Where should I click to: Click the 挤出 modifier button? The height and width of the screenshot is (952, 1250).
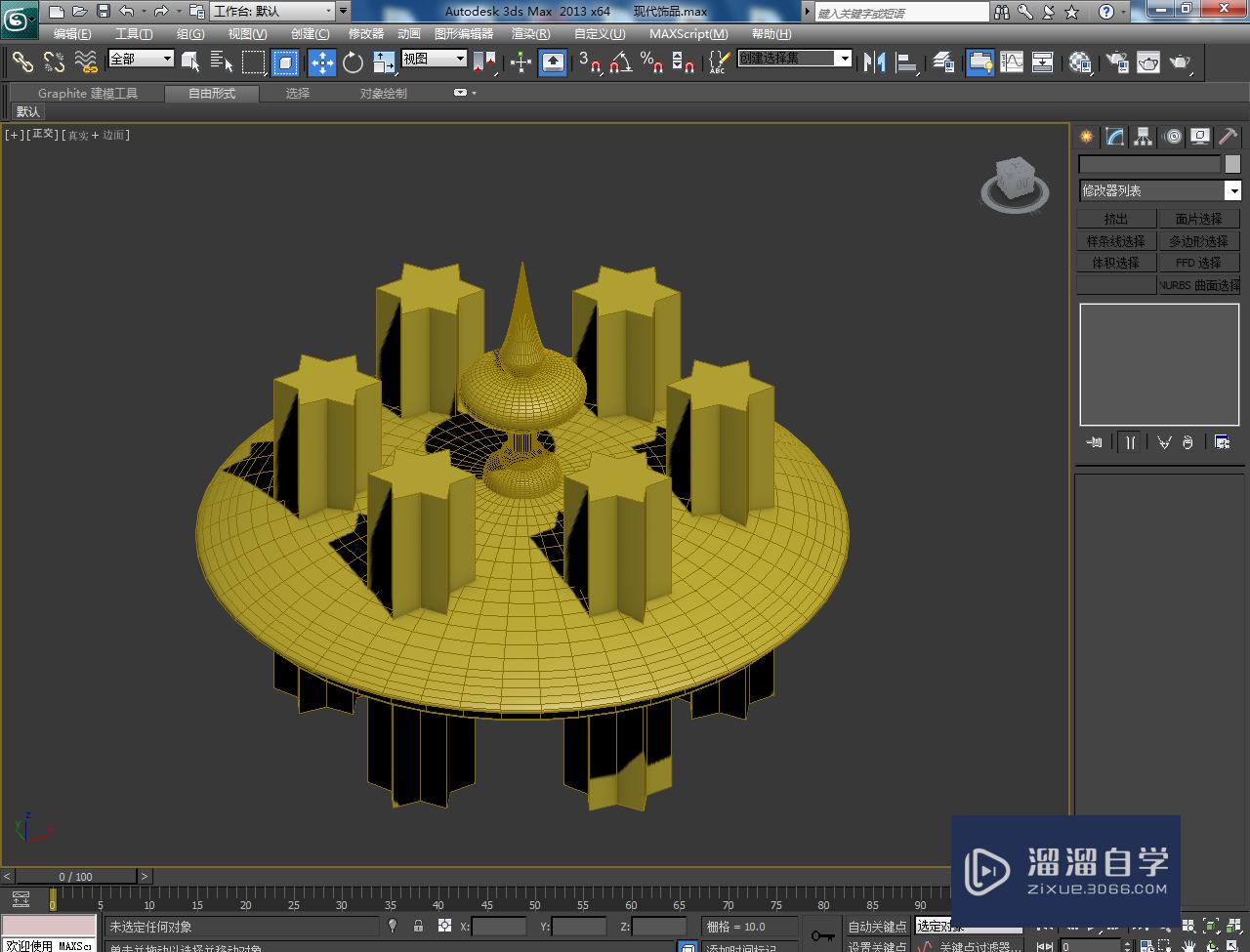(1116, 219)
